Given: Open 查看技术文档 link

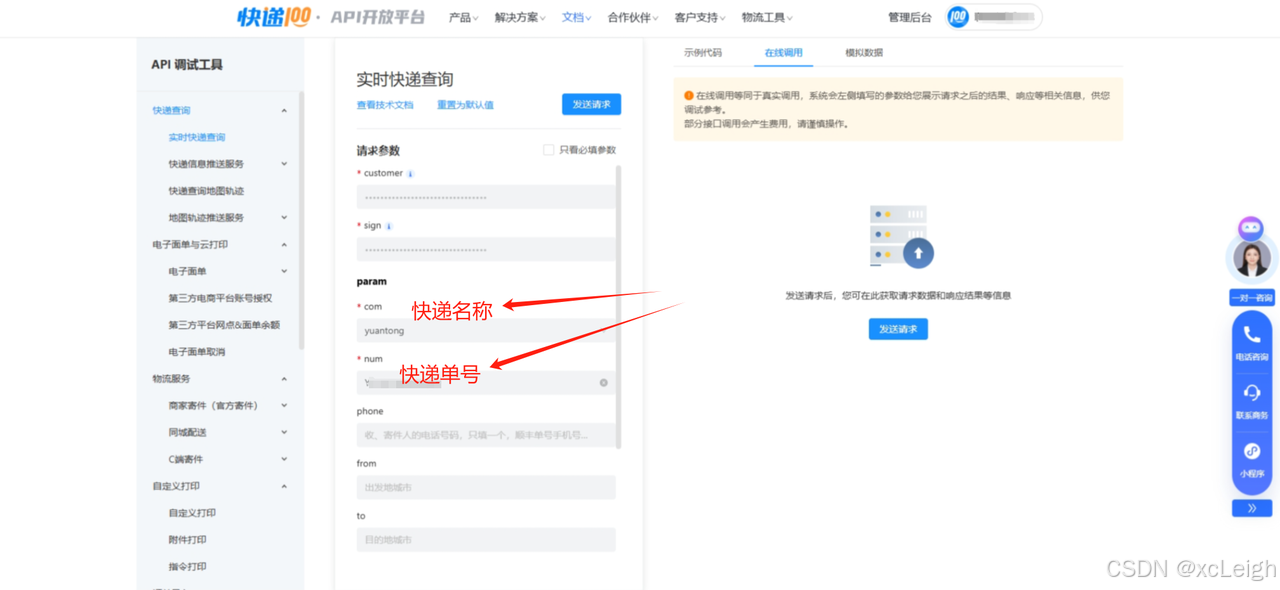Looking at the screenshot, I should pyautogui.click(x=385, y=105).
